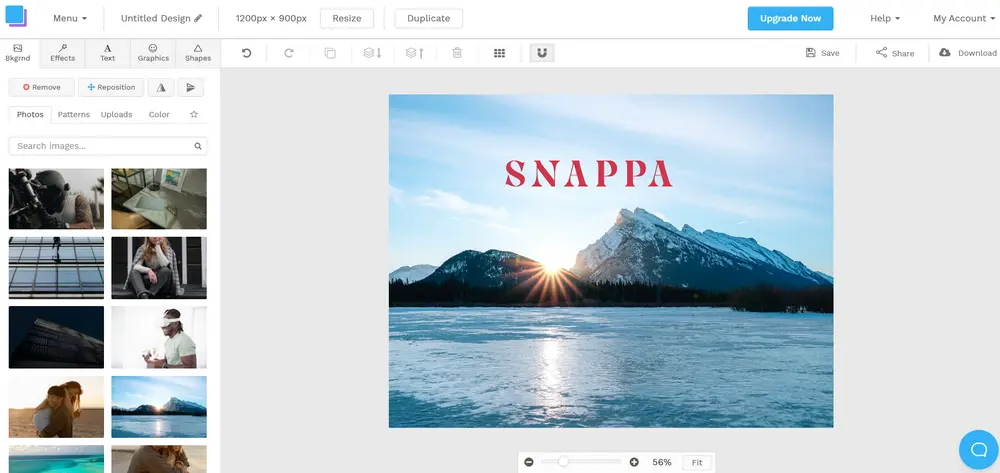
Task: Click the pencil edit icon beside the title
Action: (198, 18)
